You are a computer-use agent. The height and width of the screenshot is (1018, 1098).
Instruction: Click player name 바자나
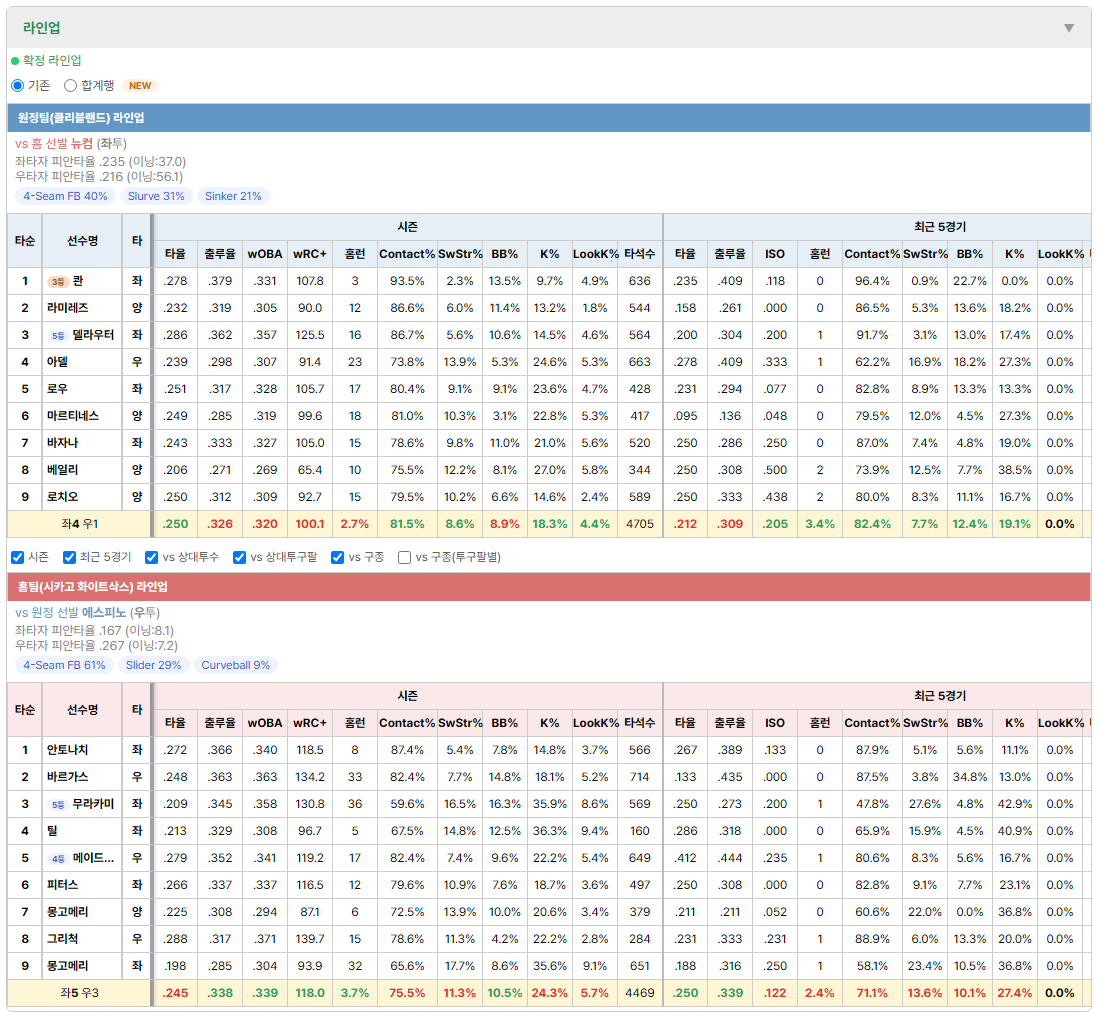(x=62, y=443)
